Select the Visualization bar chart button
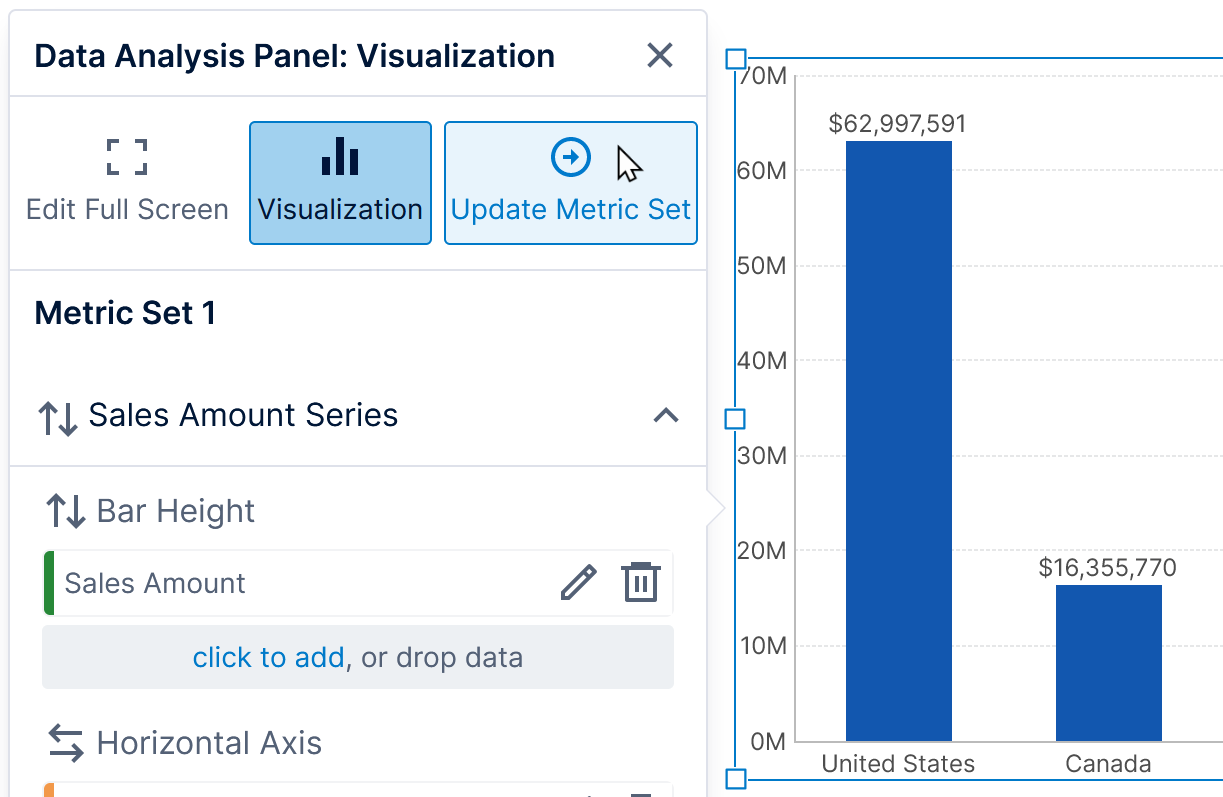 [x=340, y=183]
